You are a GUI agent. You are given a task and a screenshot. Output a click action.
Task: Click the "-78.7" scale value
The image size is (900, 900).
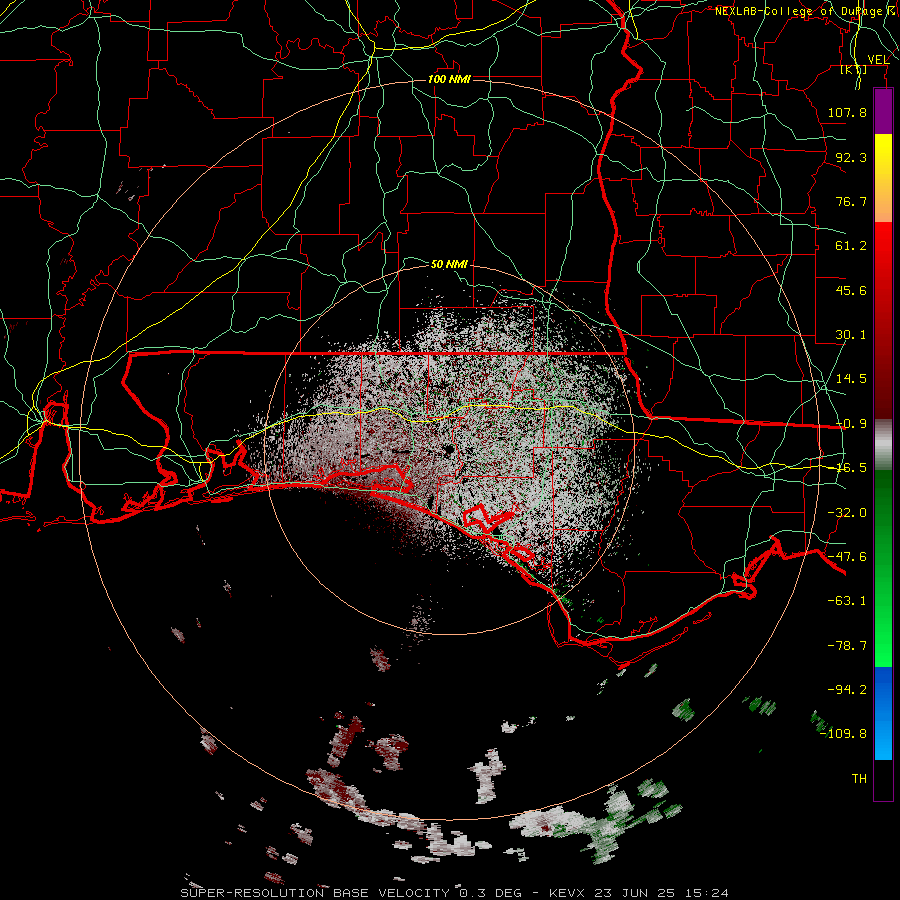pyautogui.click(x=847, y=646)
